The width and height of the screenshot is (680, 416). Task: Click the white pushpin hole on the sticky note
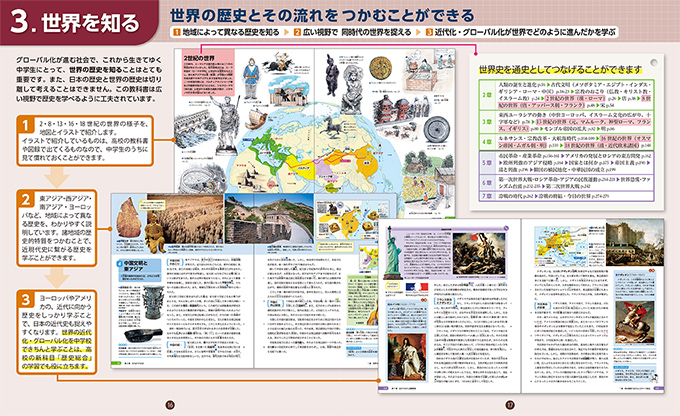(x=654, y=62)
